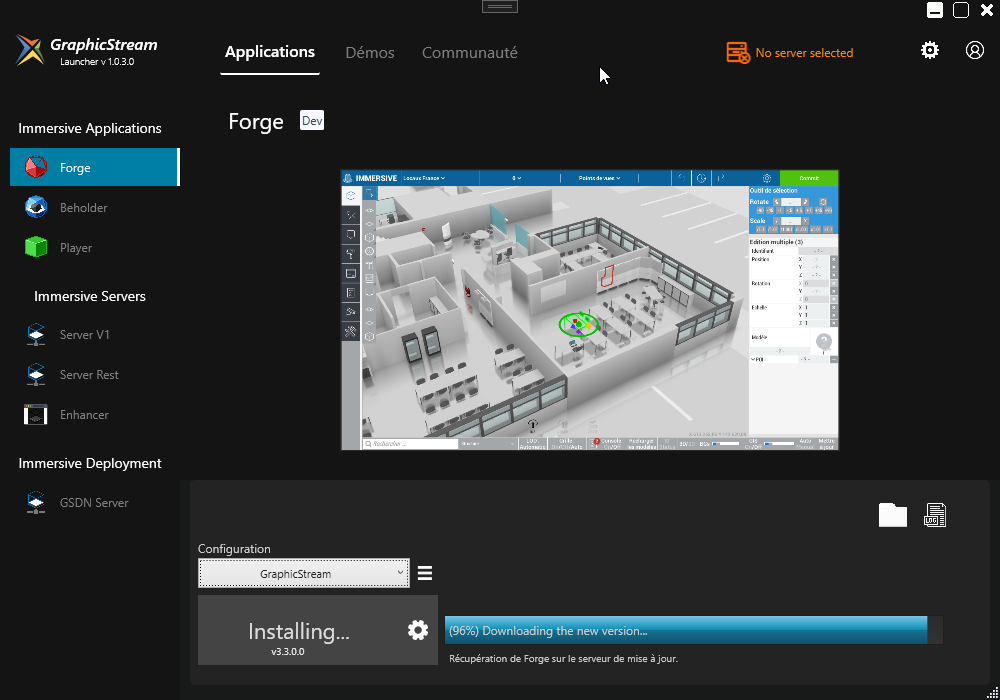Open the log file icon
Screen dimensions: 1000x700
[x=935, y=515]
